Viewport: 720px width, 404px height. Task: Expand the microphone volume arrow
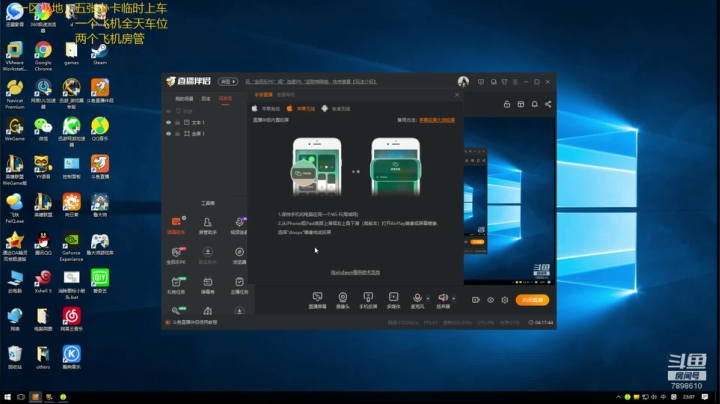tap(428, 298)
